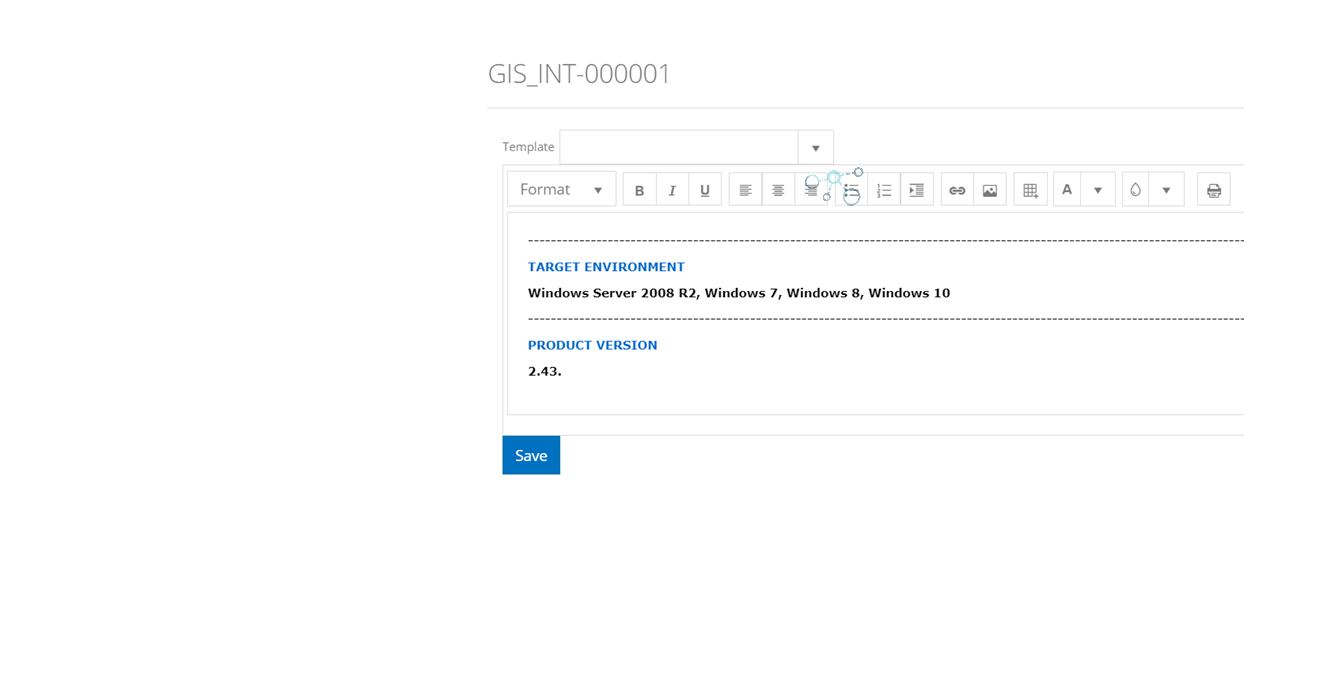The image size is (1341, 686).
Task: Click the TARGET ENVIRONMENT heading text
Action: (606, 267)
